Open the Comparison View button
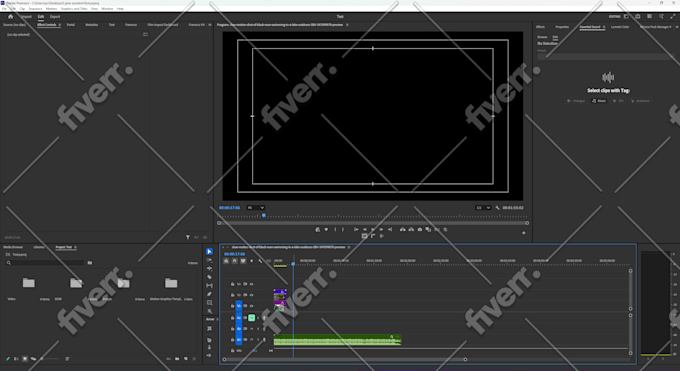 tap(428, 230)
